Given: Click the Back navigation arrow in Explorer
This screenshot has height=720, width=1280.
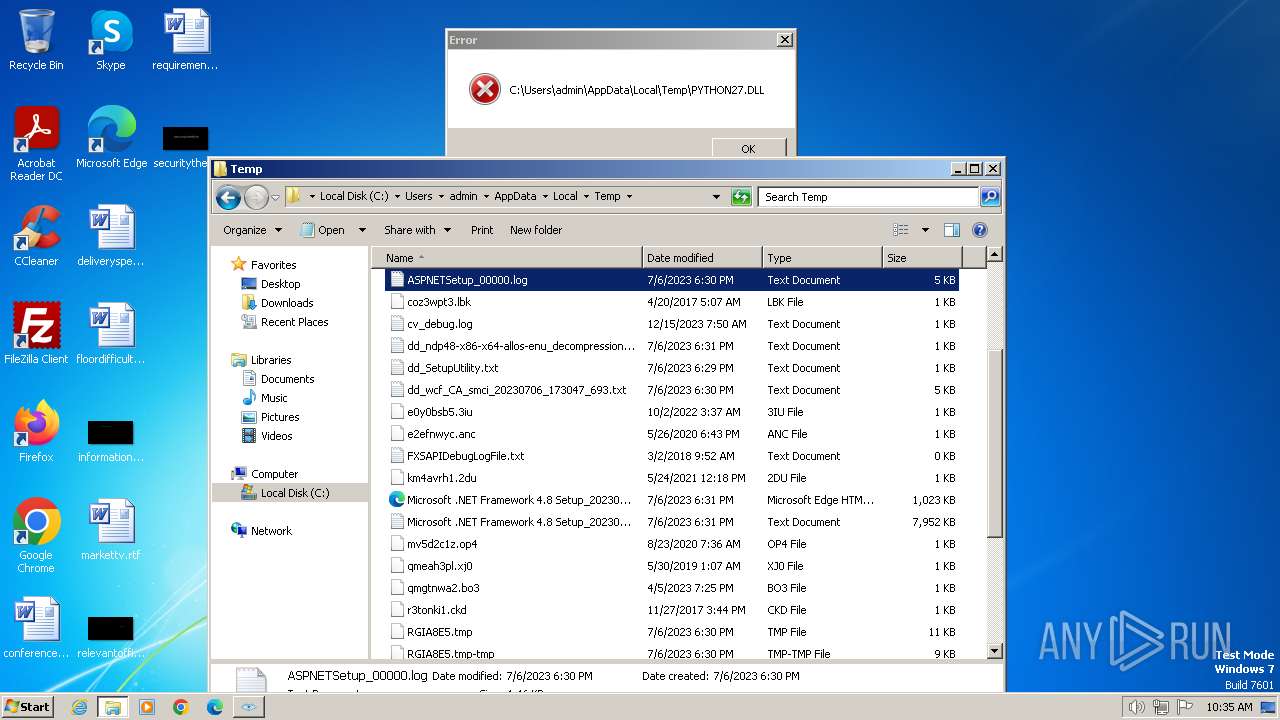Looking at the screenshot, I should 228,197.
